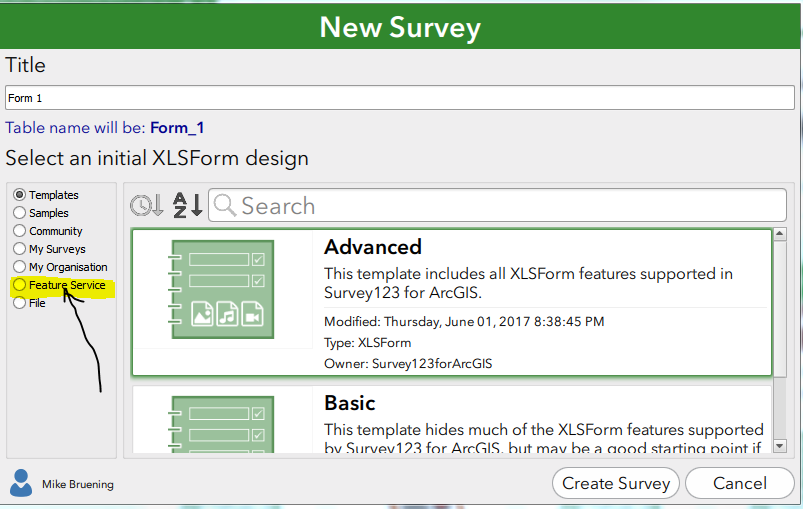This screenshot has width=803, height=509.
Task: Select the Advanced template title
Action: pos(373,247)
